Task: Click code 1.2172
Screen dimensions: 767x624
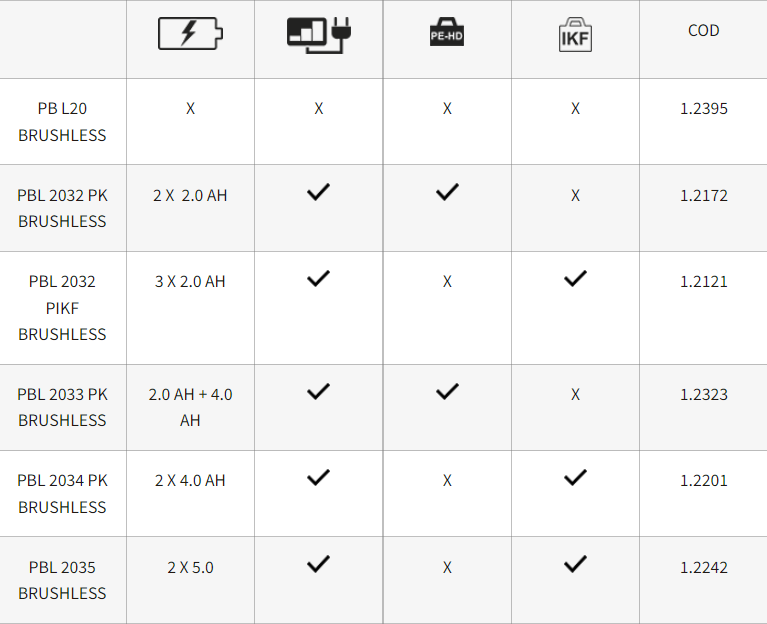Action: pyautogui.click(x=703, y=196)
